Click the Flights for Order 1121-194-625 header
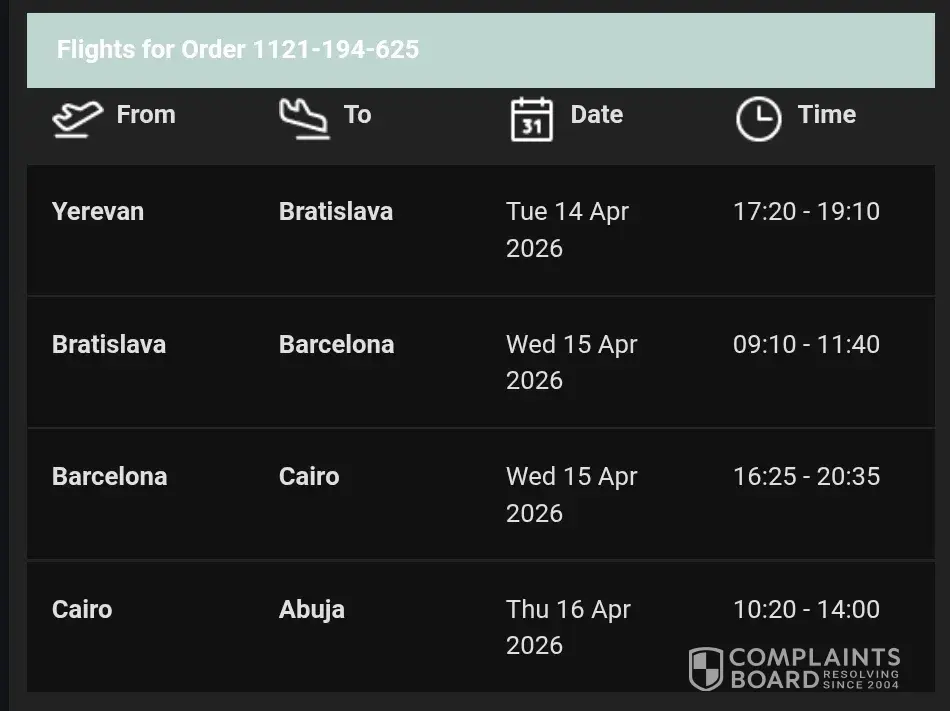950x711 pixels. click(238, 50)
